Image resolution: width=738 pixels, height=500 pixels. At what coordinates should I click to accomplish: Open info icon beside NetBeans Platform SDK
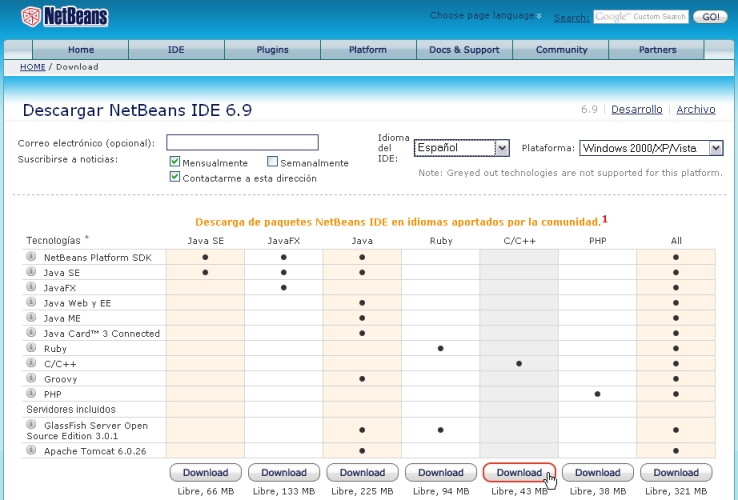pos(31,257)
